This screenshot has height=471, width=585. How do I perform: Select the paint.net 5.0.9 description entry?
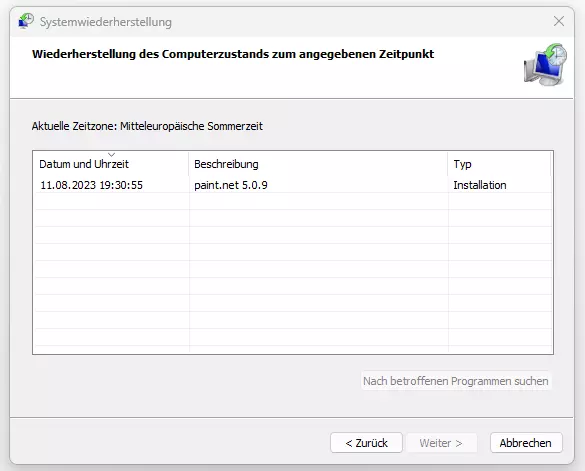pyautogui.click(x=231, y=185)
